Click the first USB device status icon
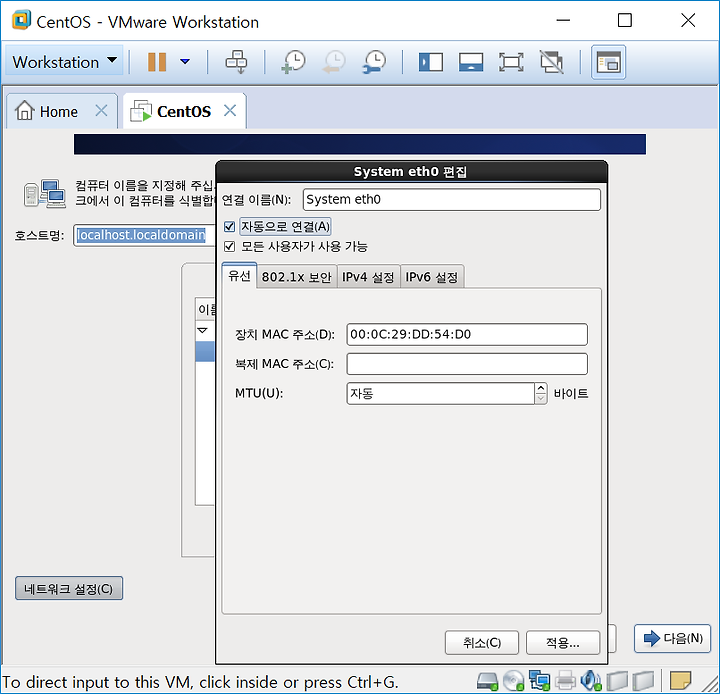The image size is (720, 694). [617, 681]
